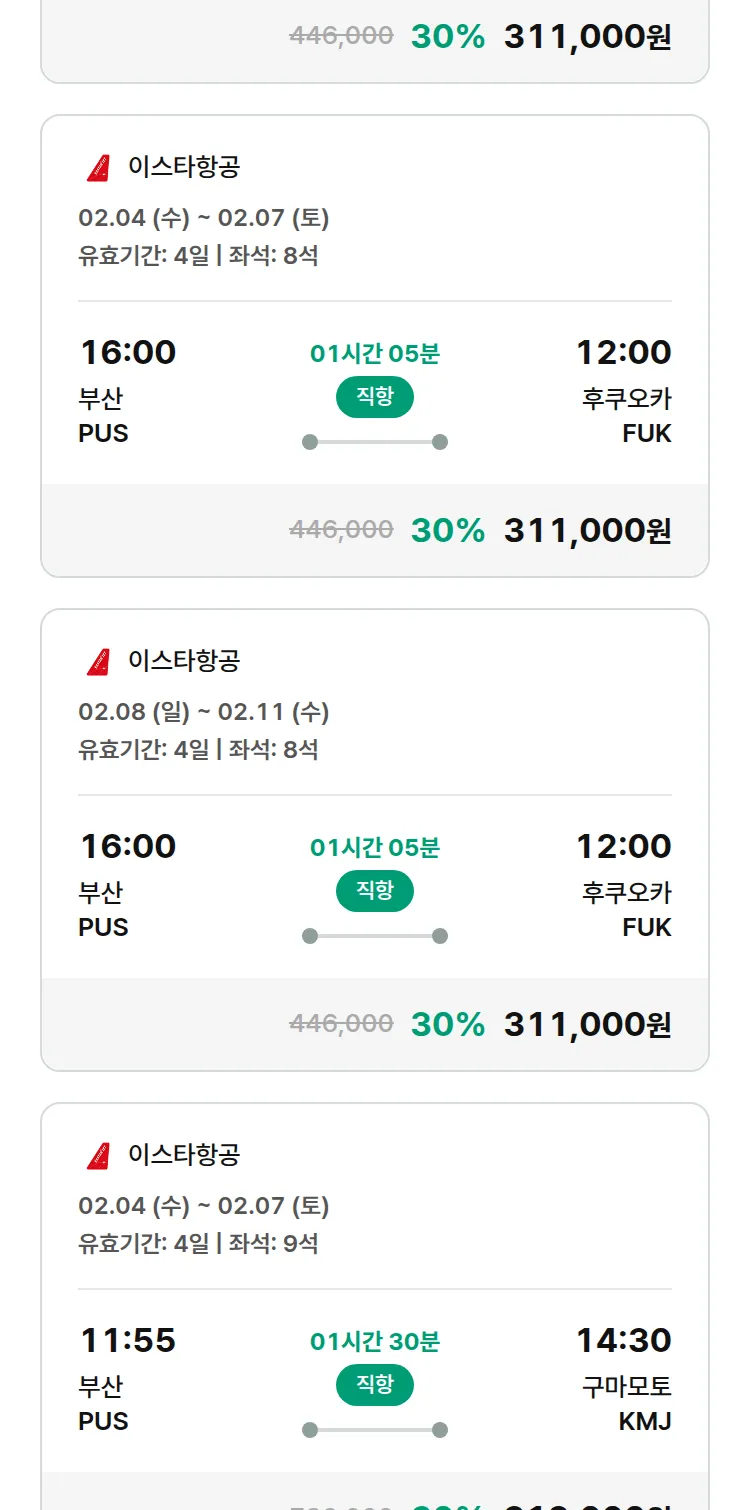
Task: Open the 11:55 Busan departure flight
Action: tap(128, 1340)
